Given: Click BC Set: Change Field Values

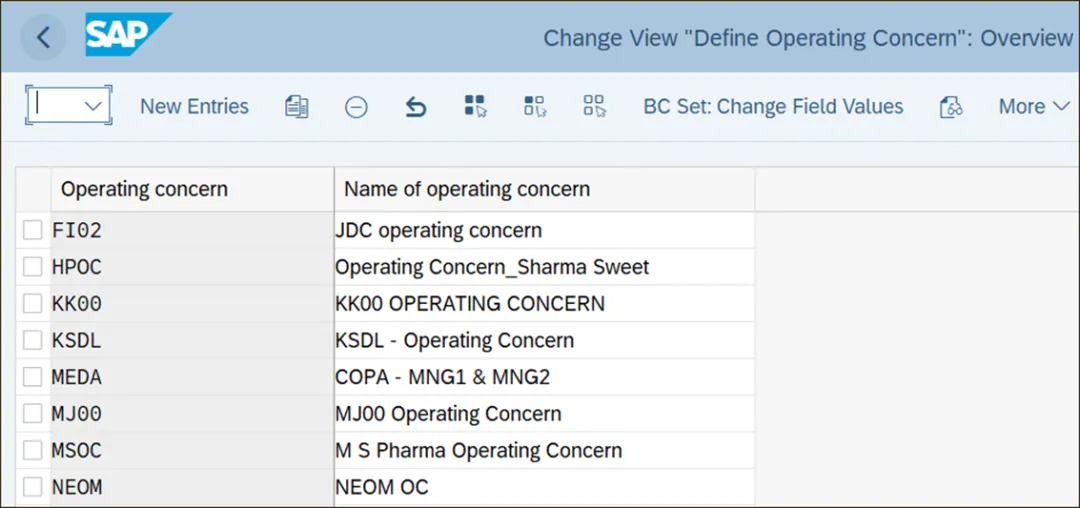Looking at the screenshot, I should [773, 107].
